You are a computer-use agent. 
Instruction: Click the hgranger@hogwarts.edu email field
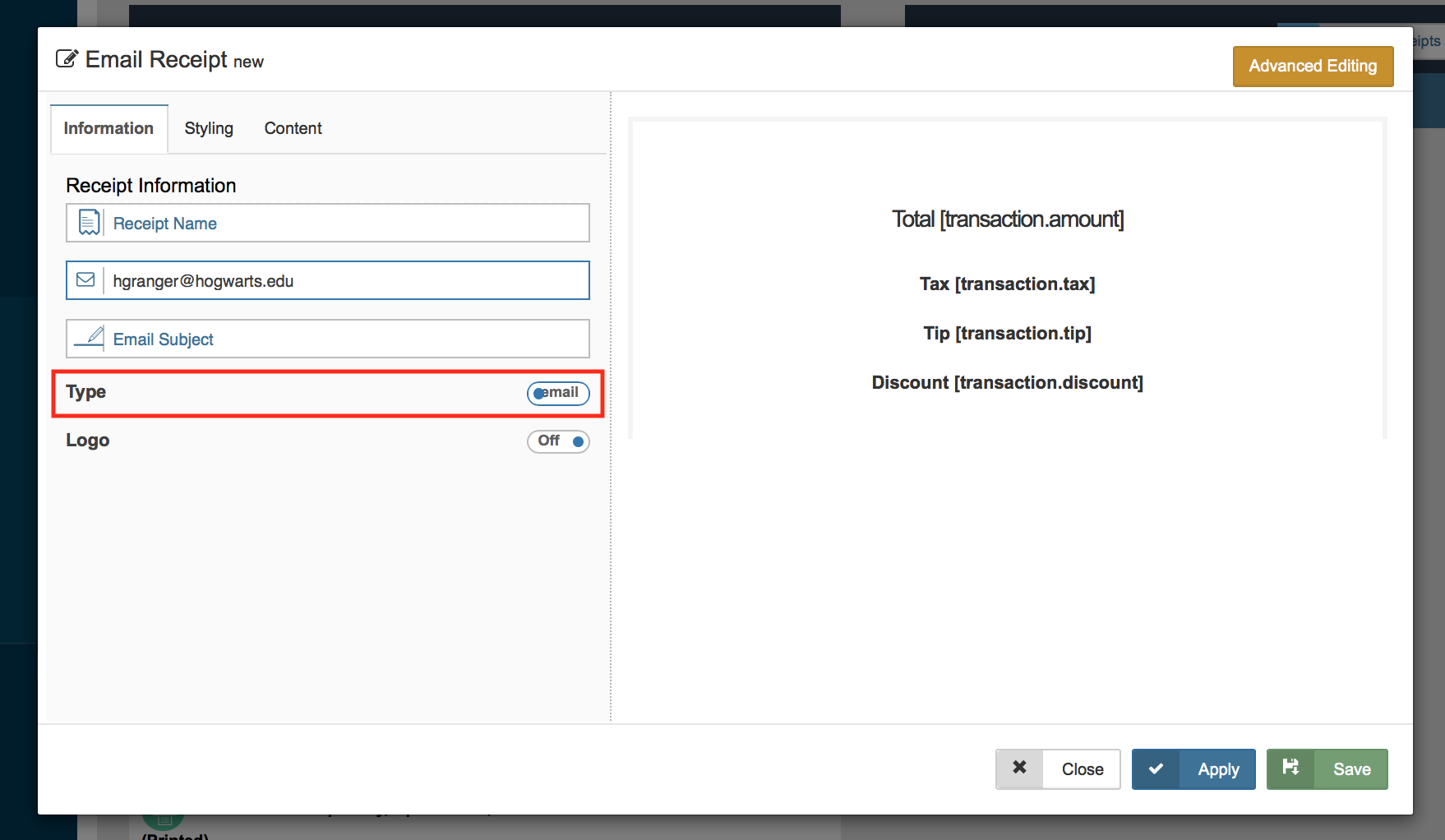point(345,281)
